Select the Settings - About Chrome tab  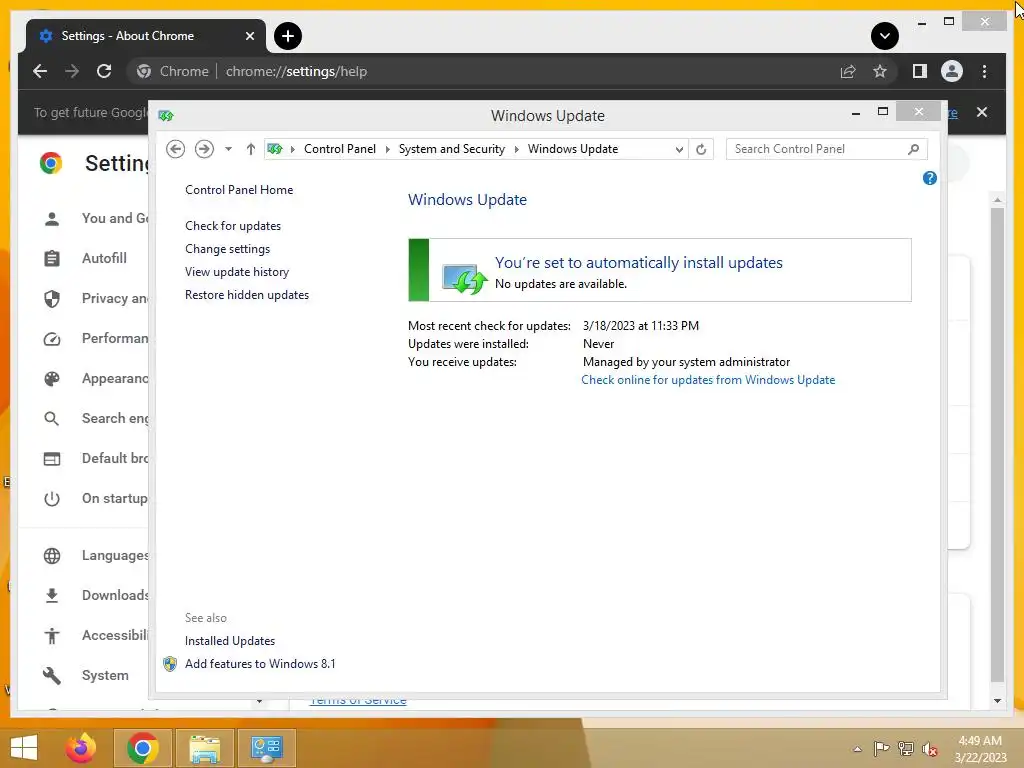146,36
